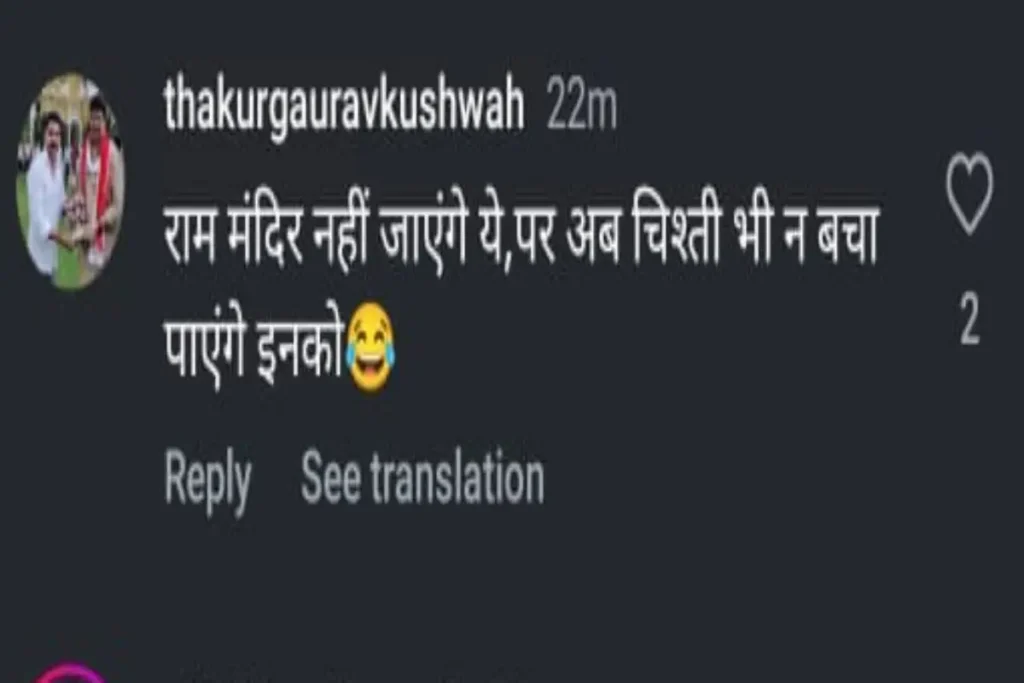Like the comment with the heart icon
The height and width of the screenshot is (683, 1024).
(969, 193)
